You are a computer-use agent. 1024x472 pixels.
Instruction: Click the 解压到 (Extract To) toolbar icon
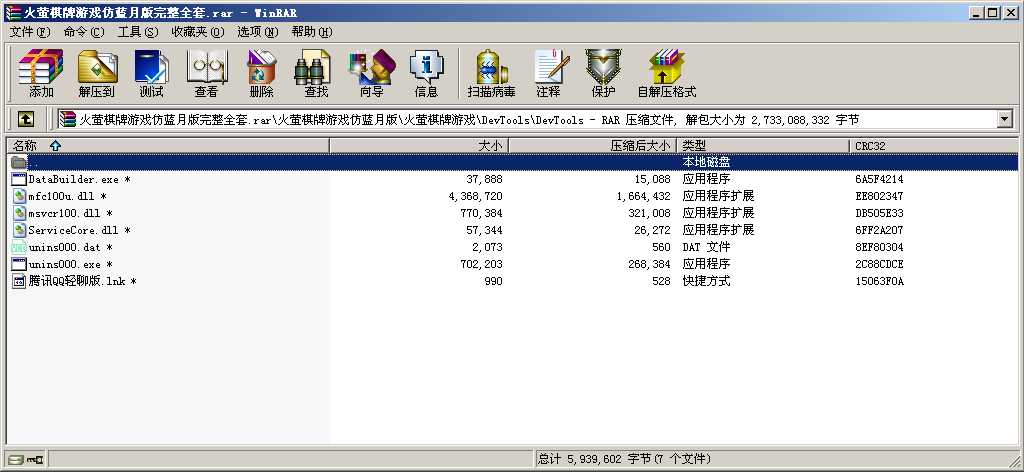click(97, 66)
